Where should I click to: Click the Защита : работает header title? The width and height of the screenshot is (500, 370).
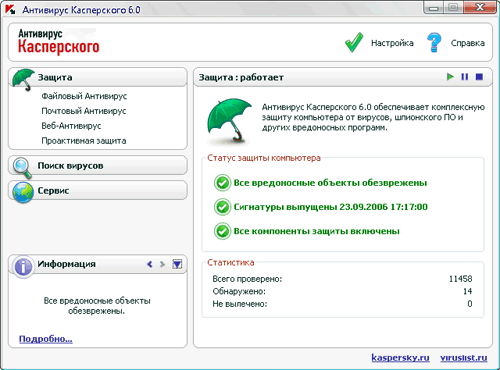[241, 77]
